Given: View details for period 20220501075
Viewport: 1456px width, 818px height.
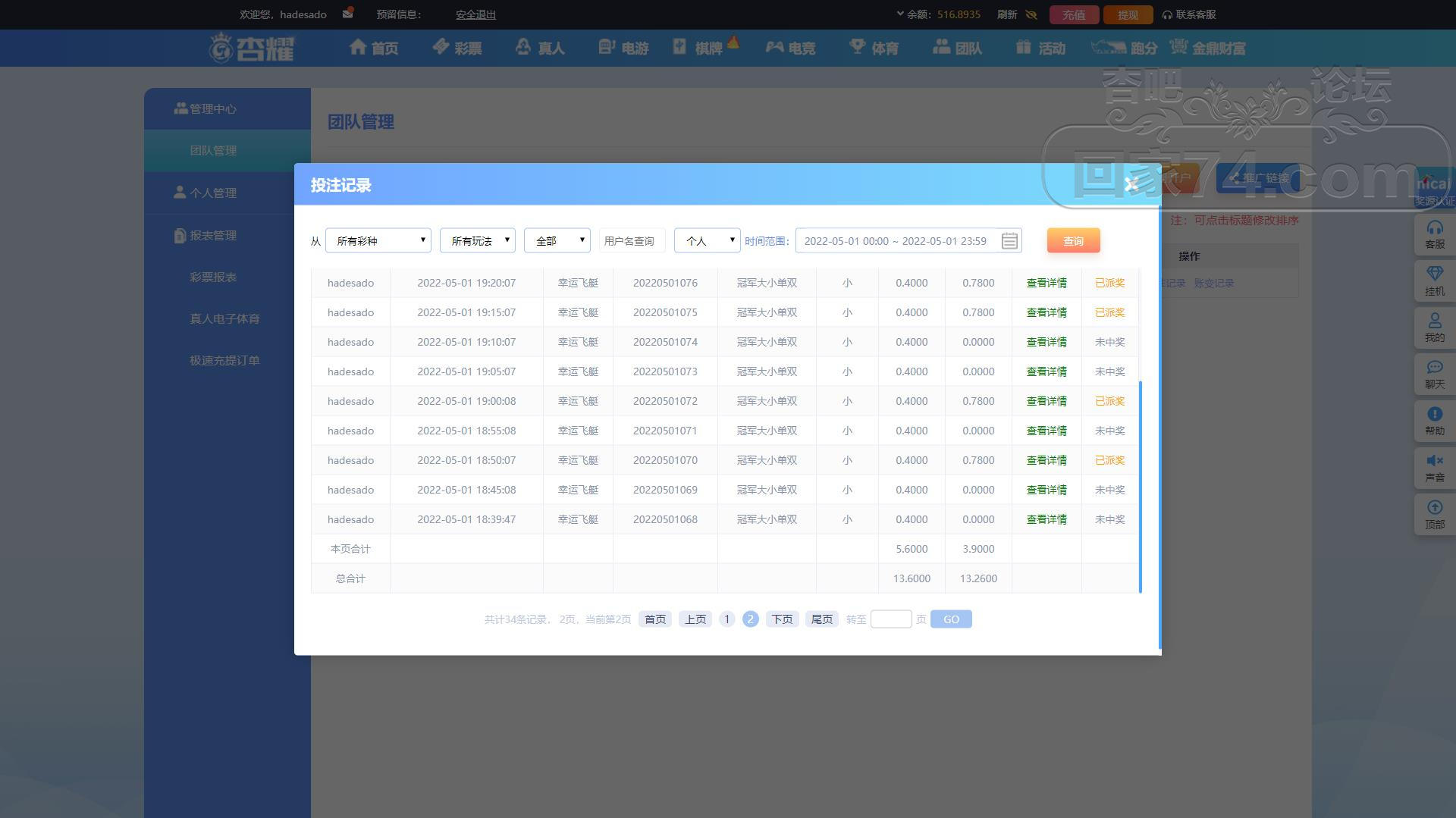Looking at the screenshot, I should [1046, 312].
